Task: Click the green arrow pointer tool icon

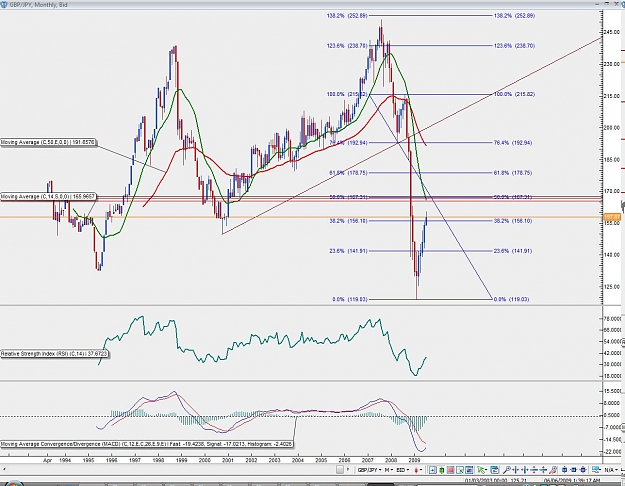Action: tap(482, 470)
